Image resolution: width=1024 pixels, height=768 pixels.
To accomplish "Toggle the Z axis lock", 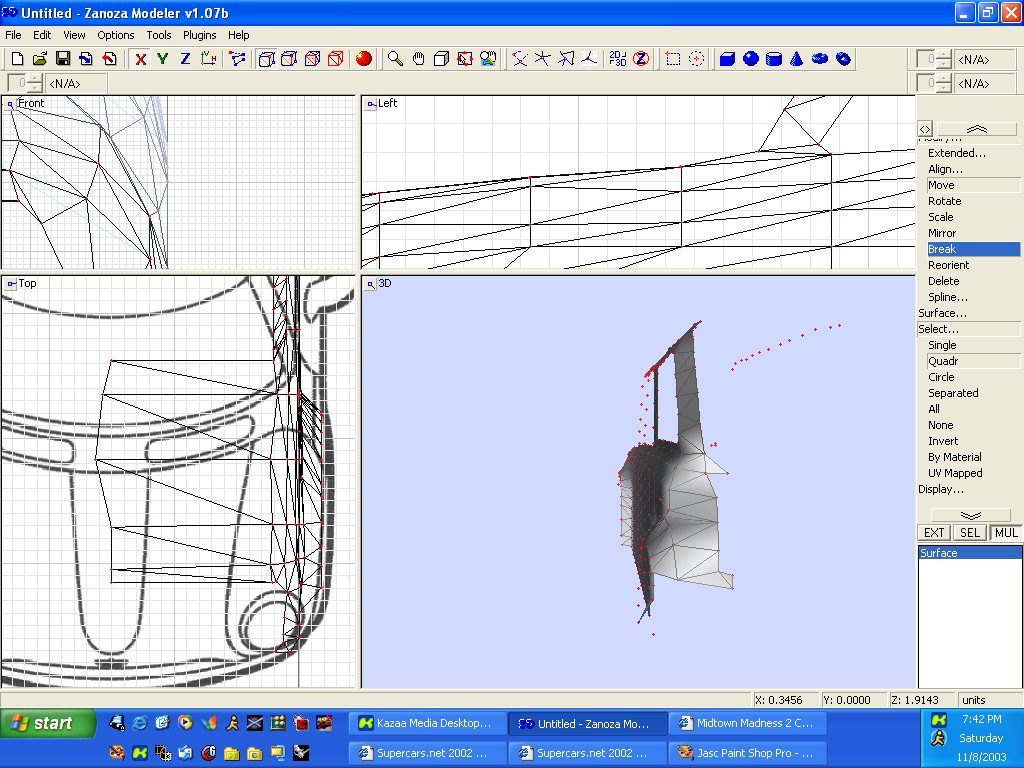I will pos(185,59).
